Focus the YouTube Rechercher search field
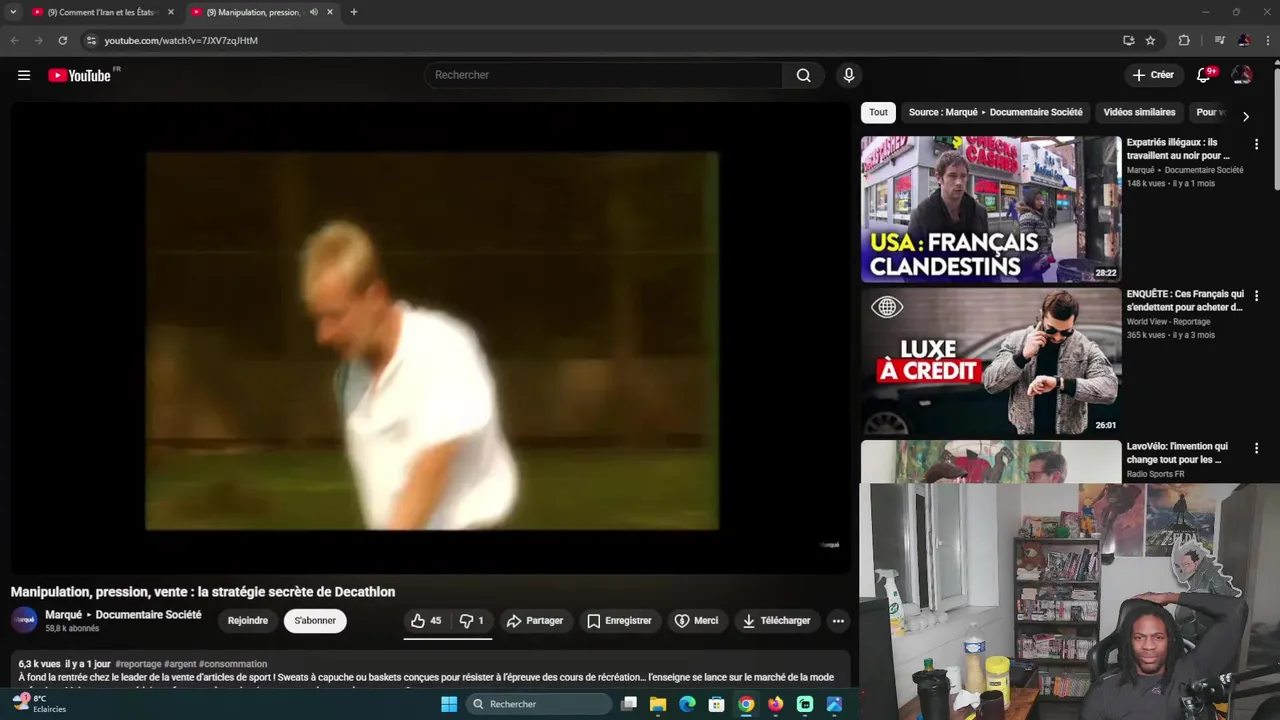Image resolution: width=1280 pixels, height=720 pixels. point(604,75)
